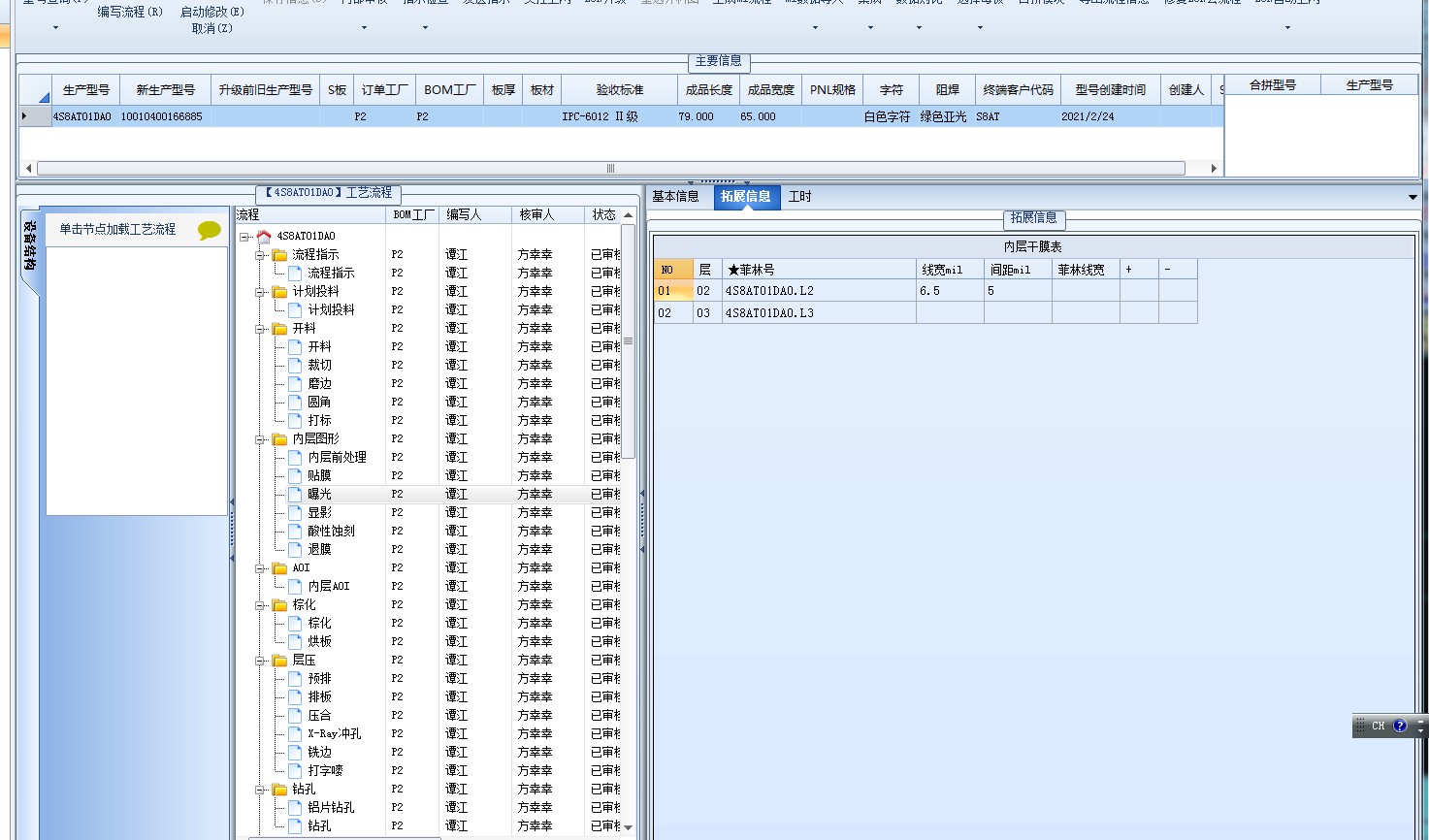Open the 工时 tab
The image size is (1429, 840).
[x=800, y=197]
